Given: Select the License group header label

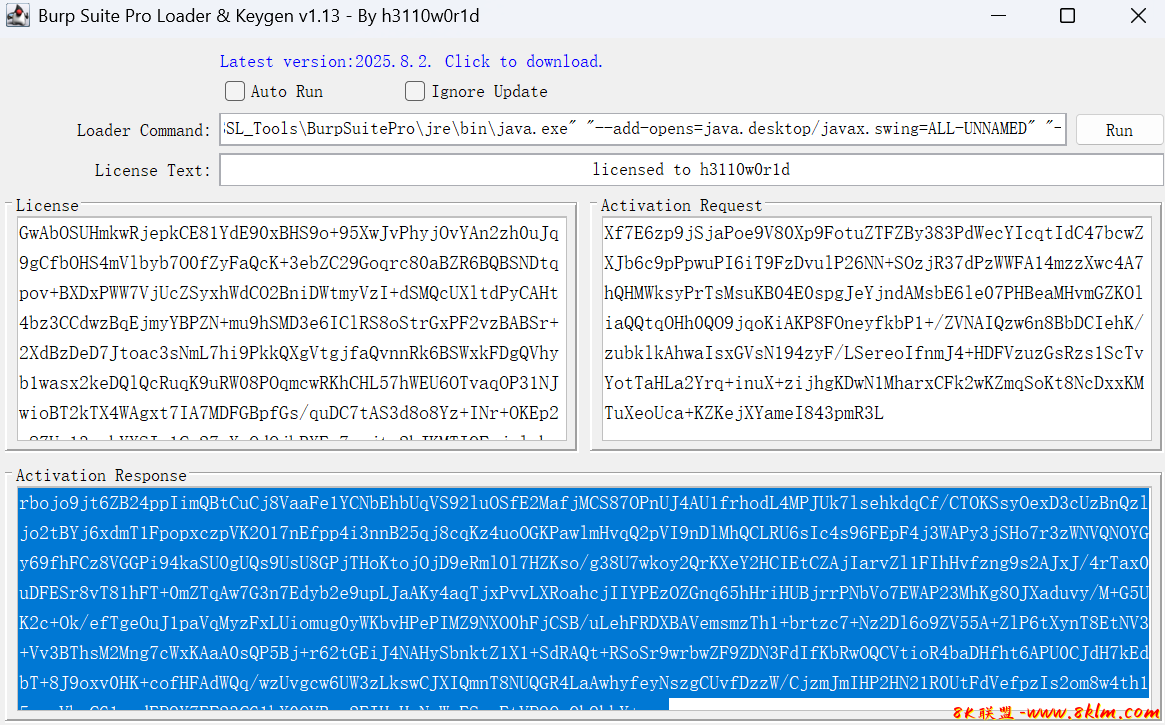Looking at the screenshot, I should point(47,206).
